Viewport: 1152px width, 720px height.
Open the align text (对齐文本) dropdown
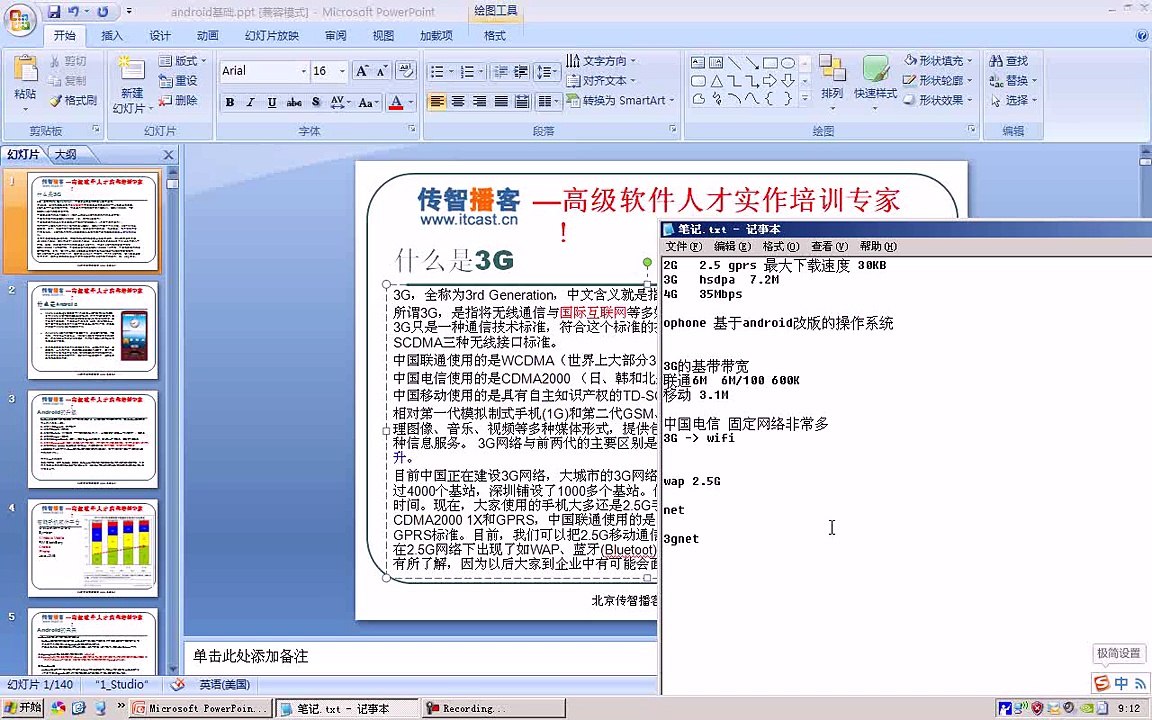(x=602, y=81)
